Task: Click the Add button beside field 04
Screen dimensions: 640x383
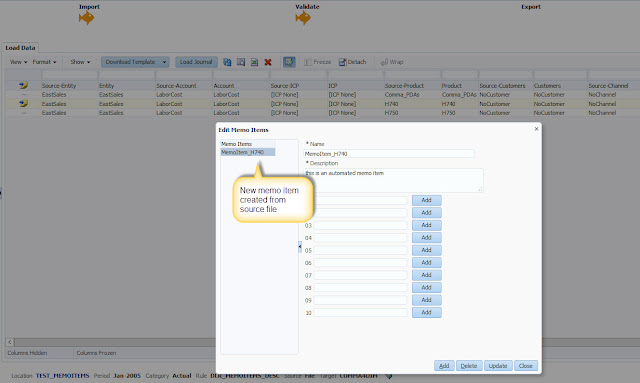Action: 427,238
